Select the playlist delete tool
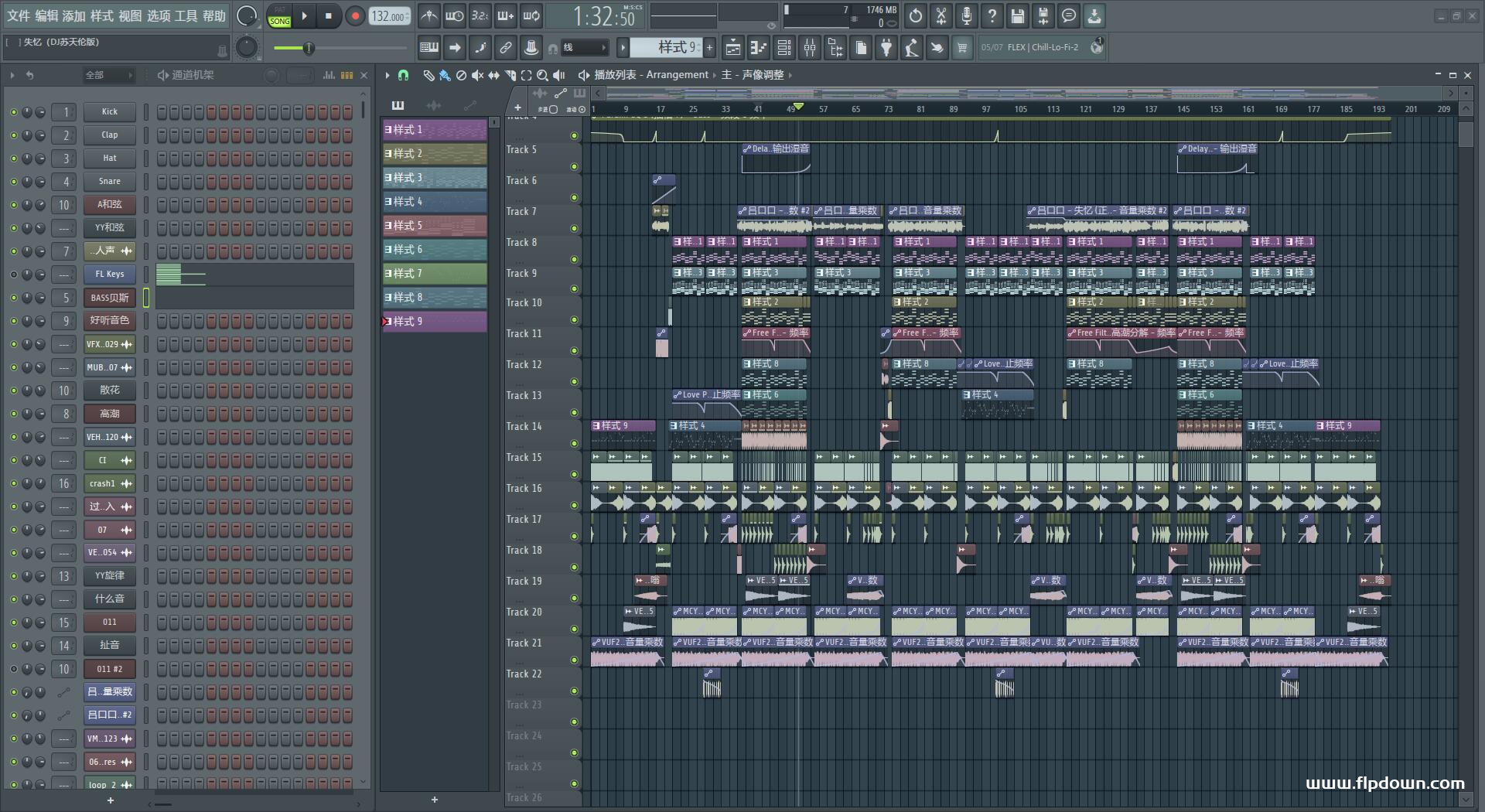The height and width of the screenshot is (812, 1485). coord(461,75)
